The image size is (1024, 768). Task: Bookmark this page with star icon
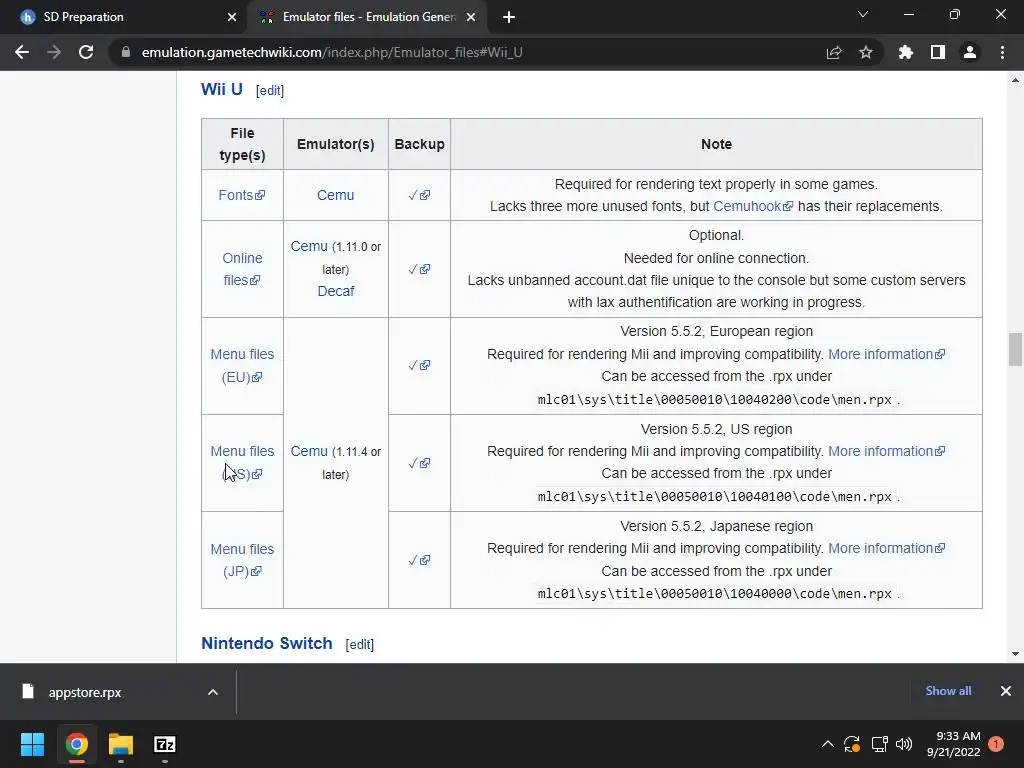[x=866, y=52]
